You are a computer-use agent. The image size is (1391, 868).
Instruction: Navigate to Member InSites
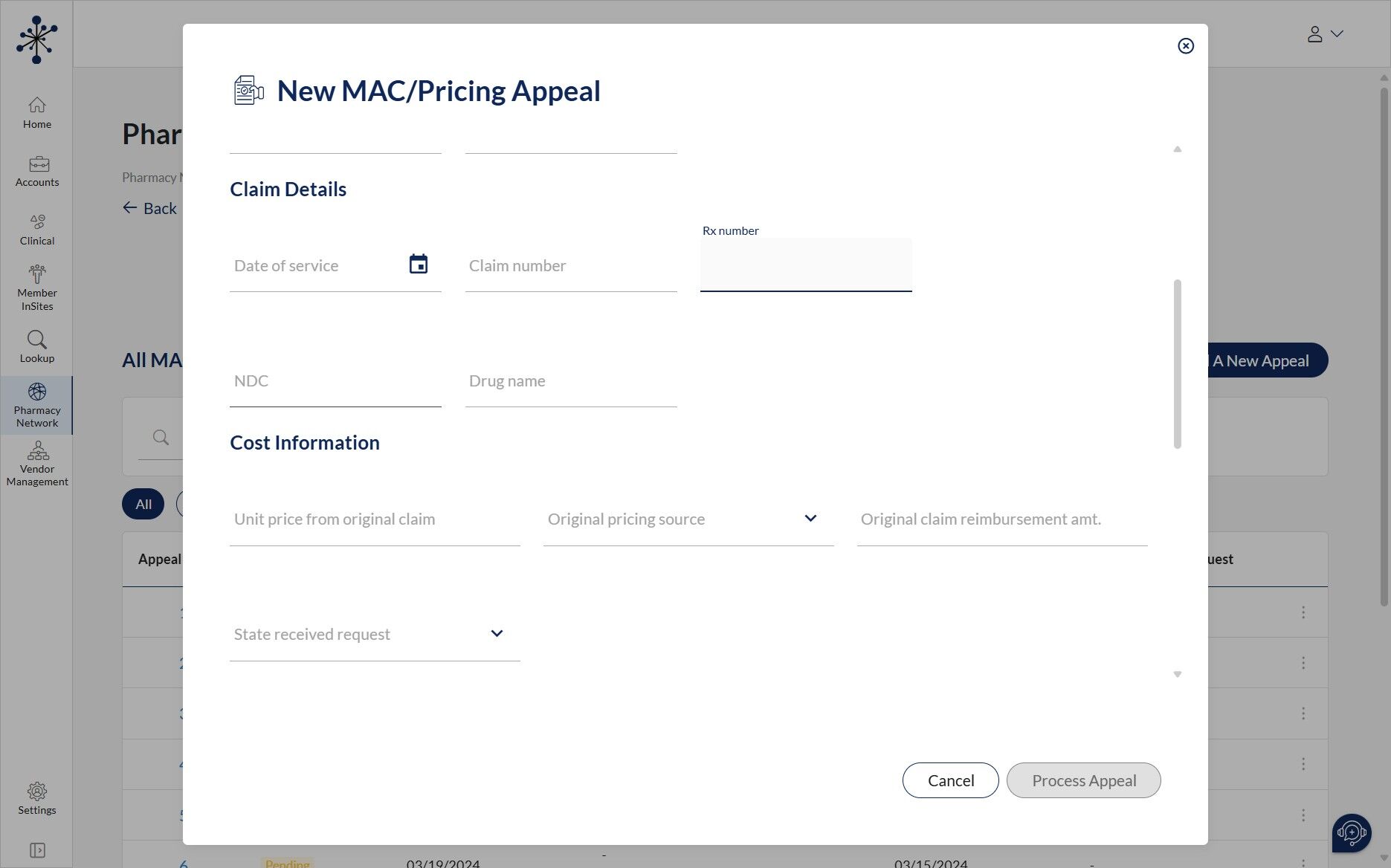[37, 288]
